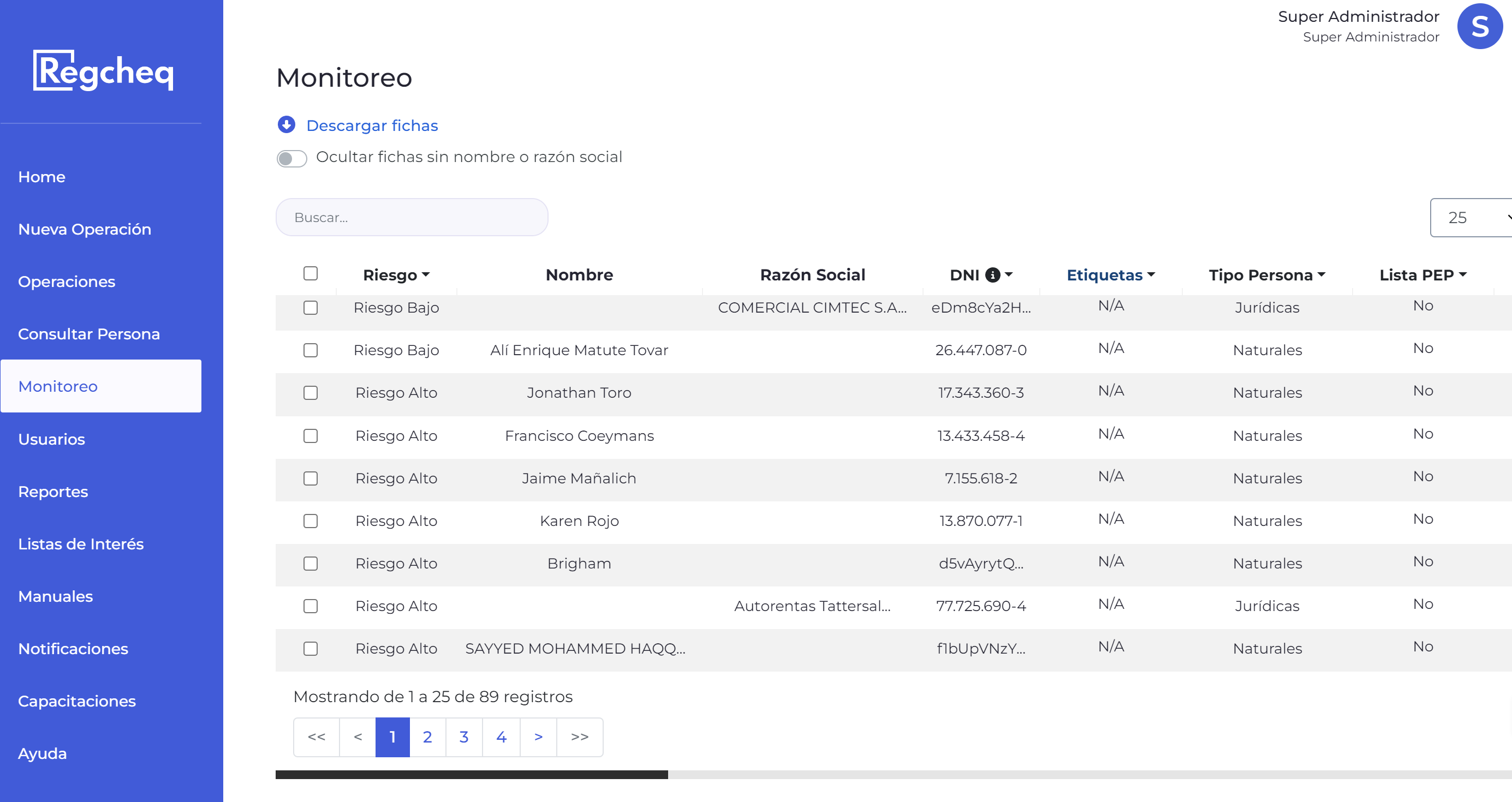Click the current page 1 button
This screenshot has width=1512, height=802.
[x=392, y=737]
